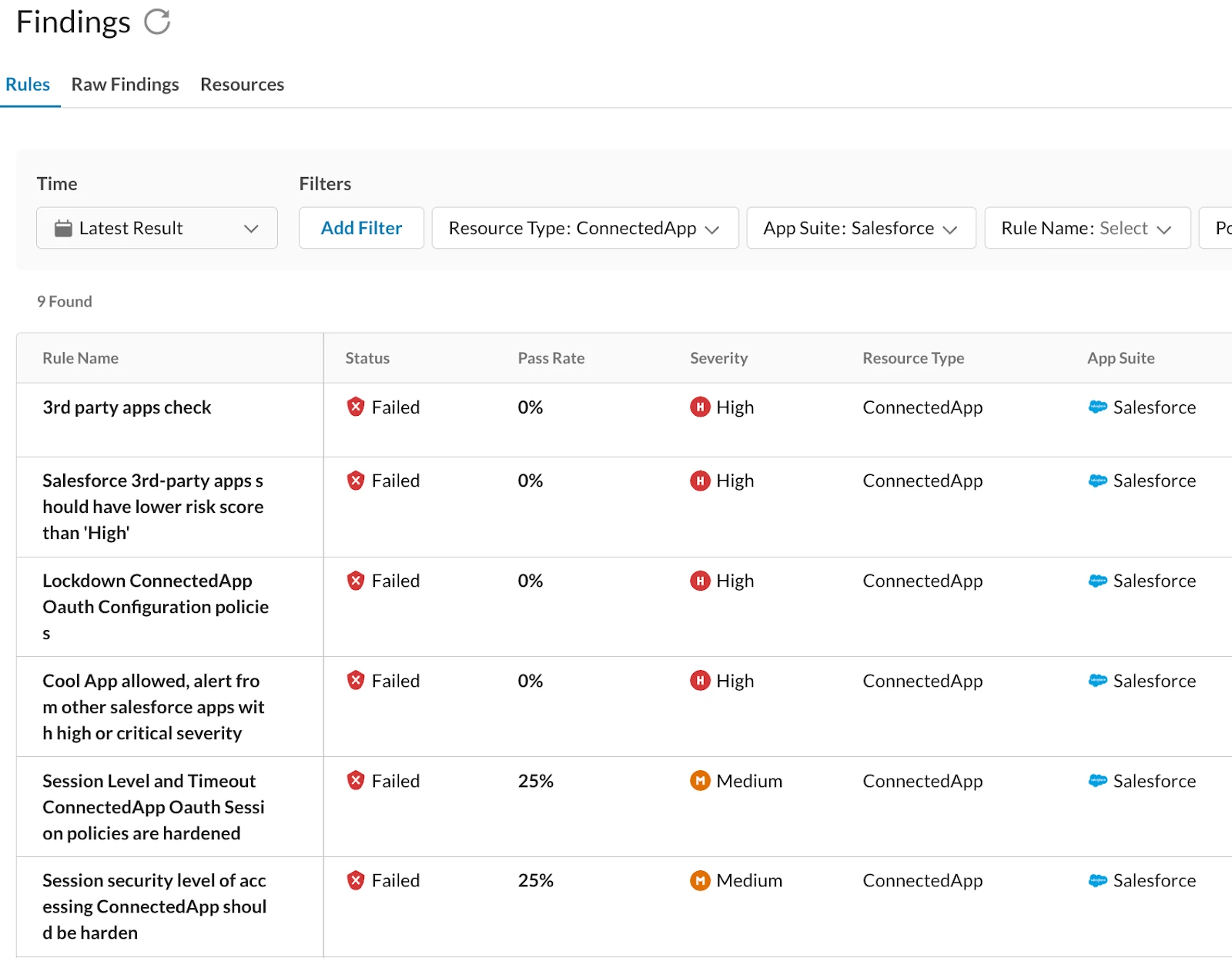Click the calendar icon in Time selector

click(x=63, y=228)
